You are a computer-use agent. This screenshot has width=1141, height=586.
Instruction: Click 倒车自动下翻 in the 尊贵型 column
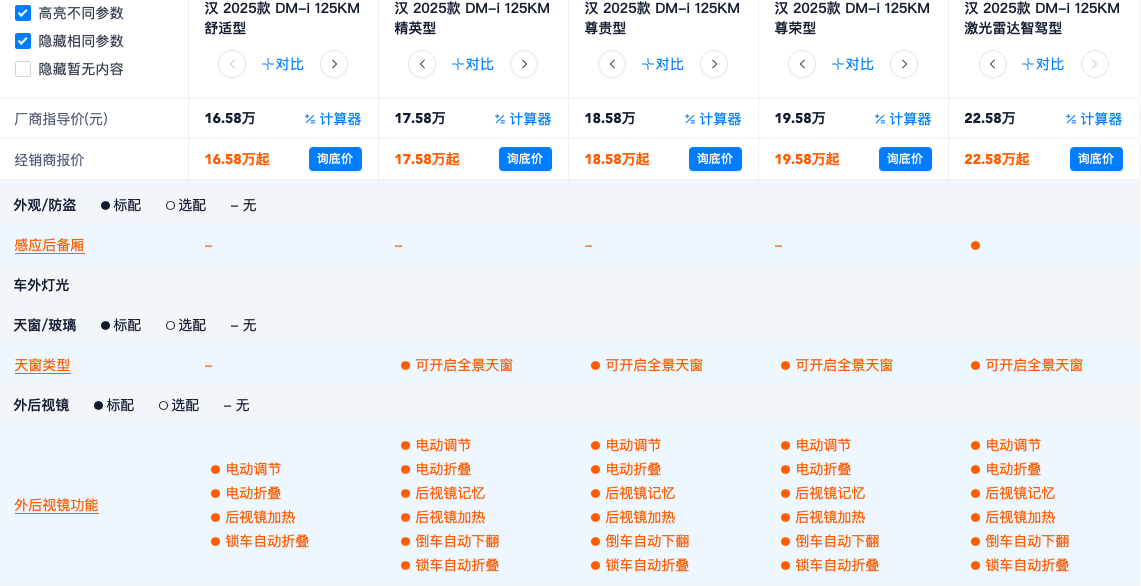(647, 542)
